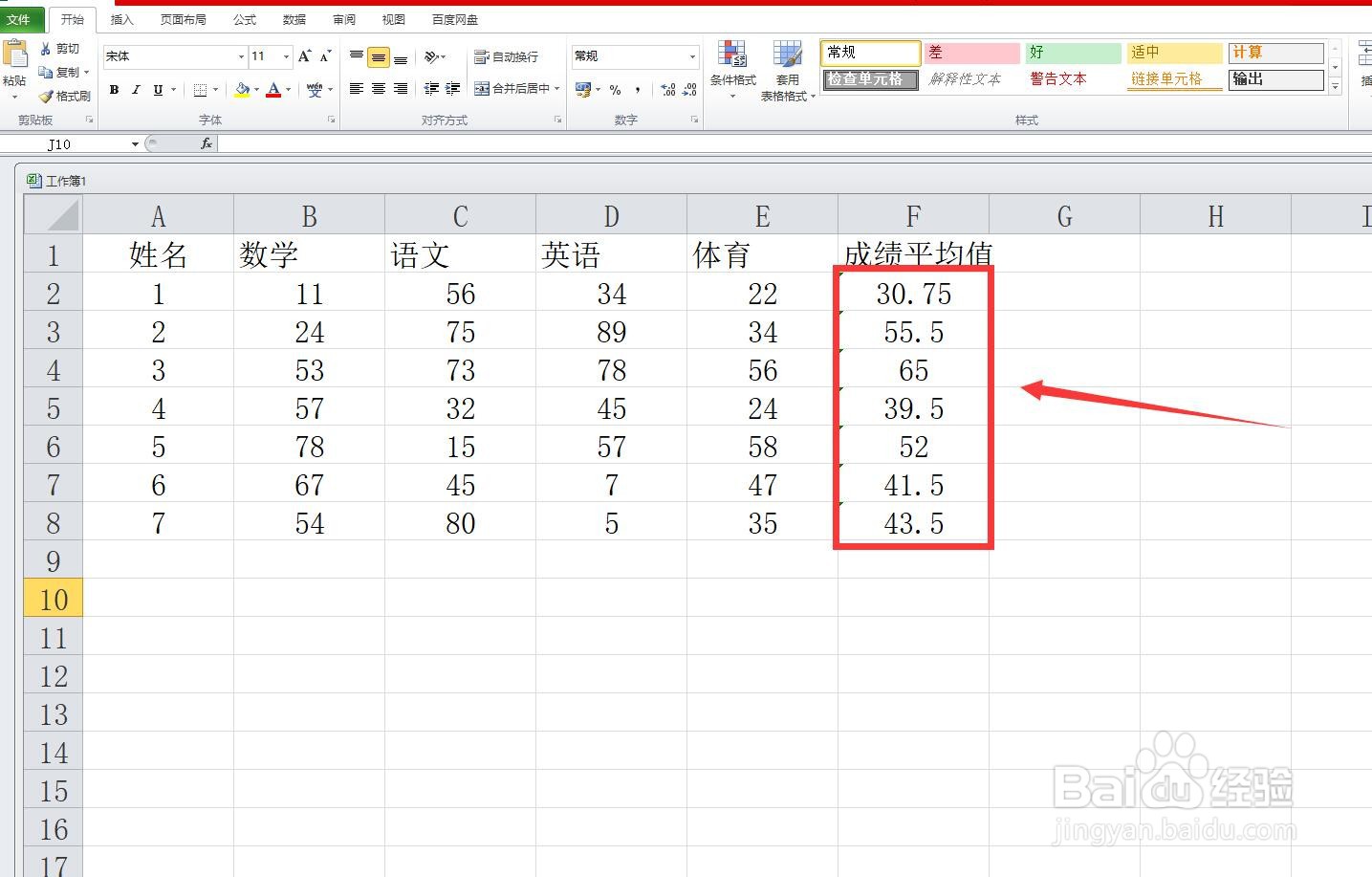This screenshot has height=877, width=1372.
Task: Switch to the Data (数据) tab
Action: (294, 19)
